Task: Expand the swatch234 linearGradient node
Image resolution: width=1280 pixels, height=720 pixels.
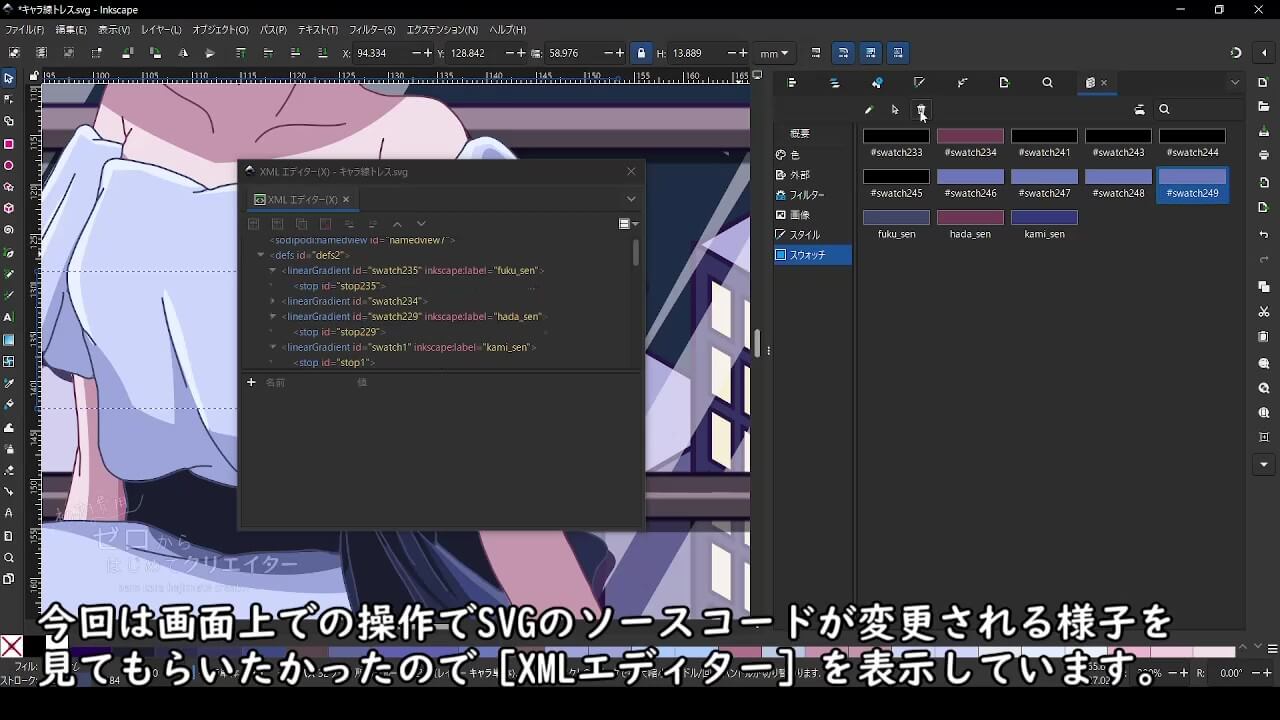Action: pyautogui.click(x=272, y=301)
